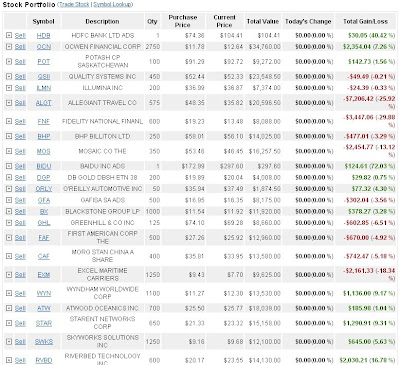
Task: Sell the HDB position
Action: click(20, 35)
